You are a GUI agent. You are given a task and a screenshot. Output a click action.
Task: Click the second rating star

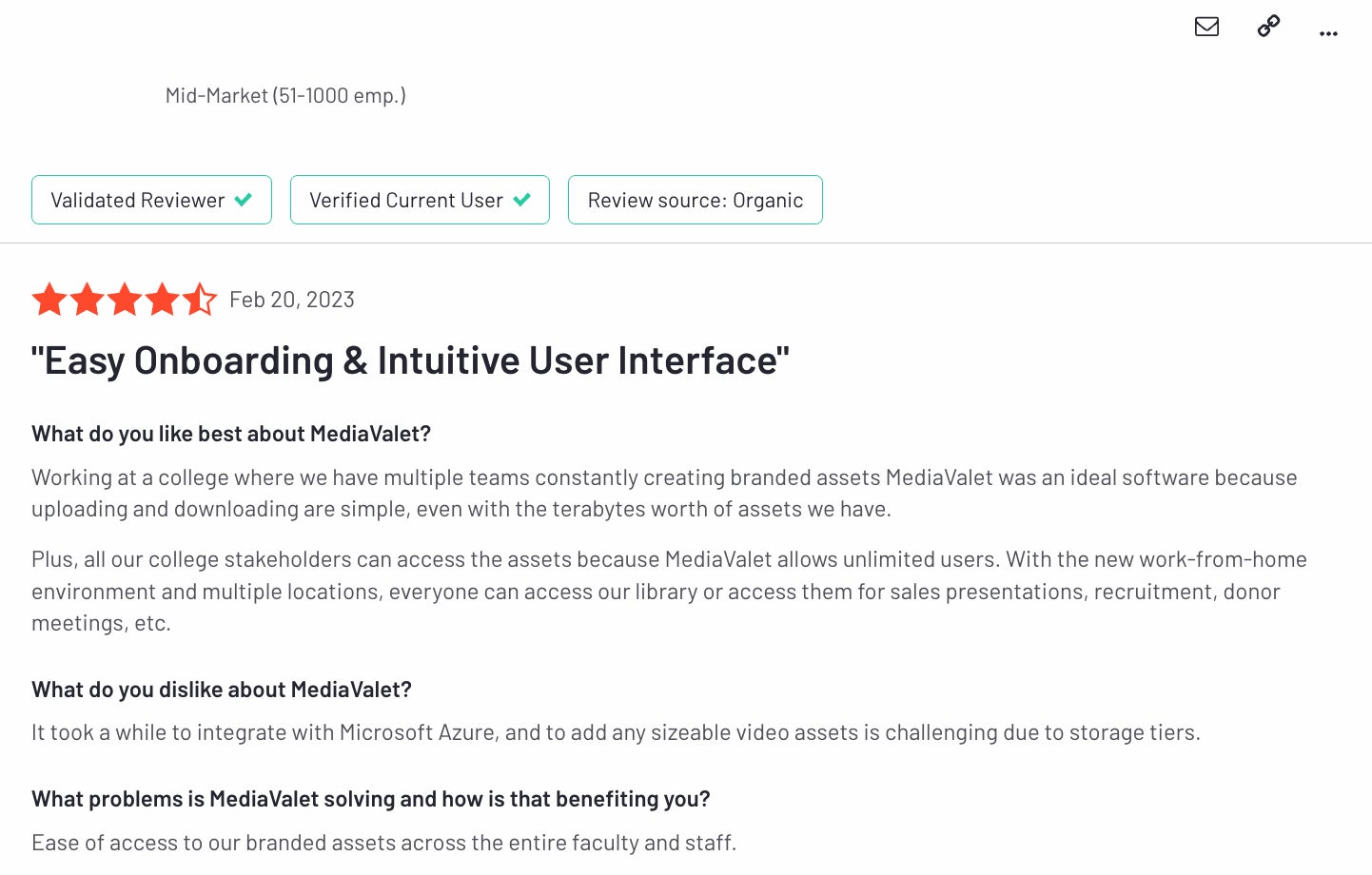pyautogui.click(x=87, y=300)
